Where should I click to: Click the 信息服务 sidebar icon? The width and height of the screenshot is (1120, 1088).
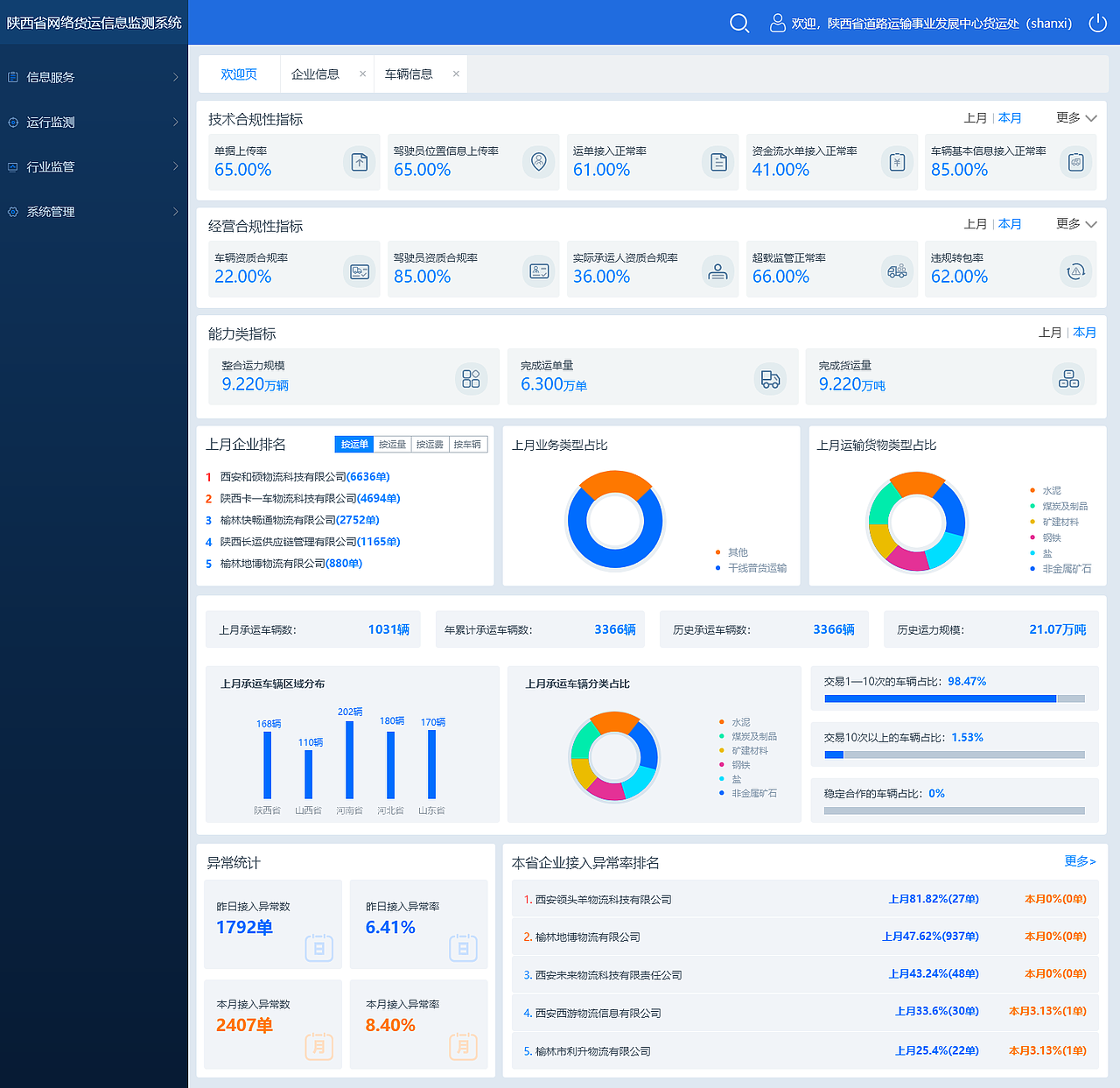(x=13, y=77)
